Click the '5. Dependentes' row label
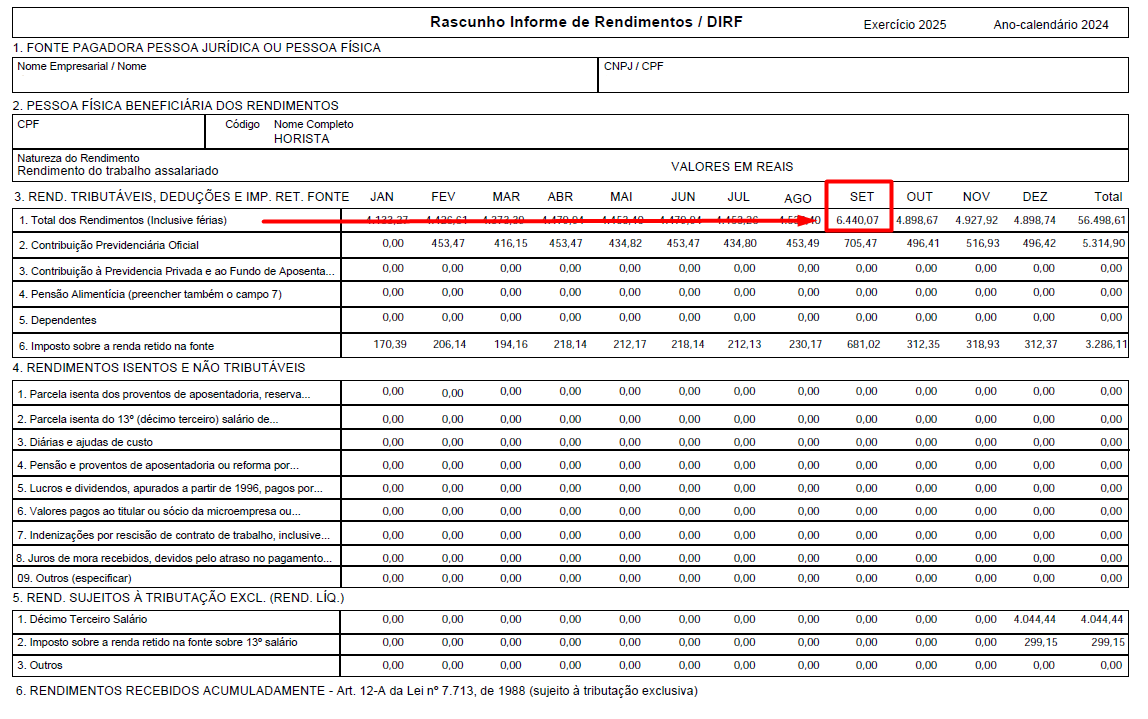Image resolution: width=1148 pixels, height=719 pixels. click(x=58, y=321)
